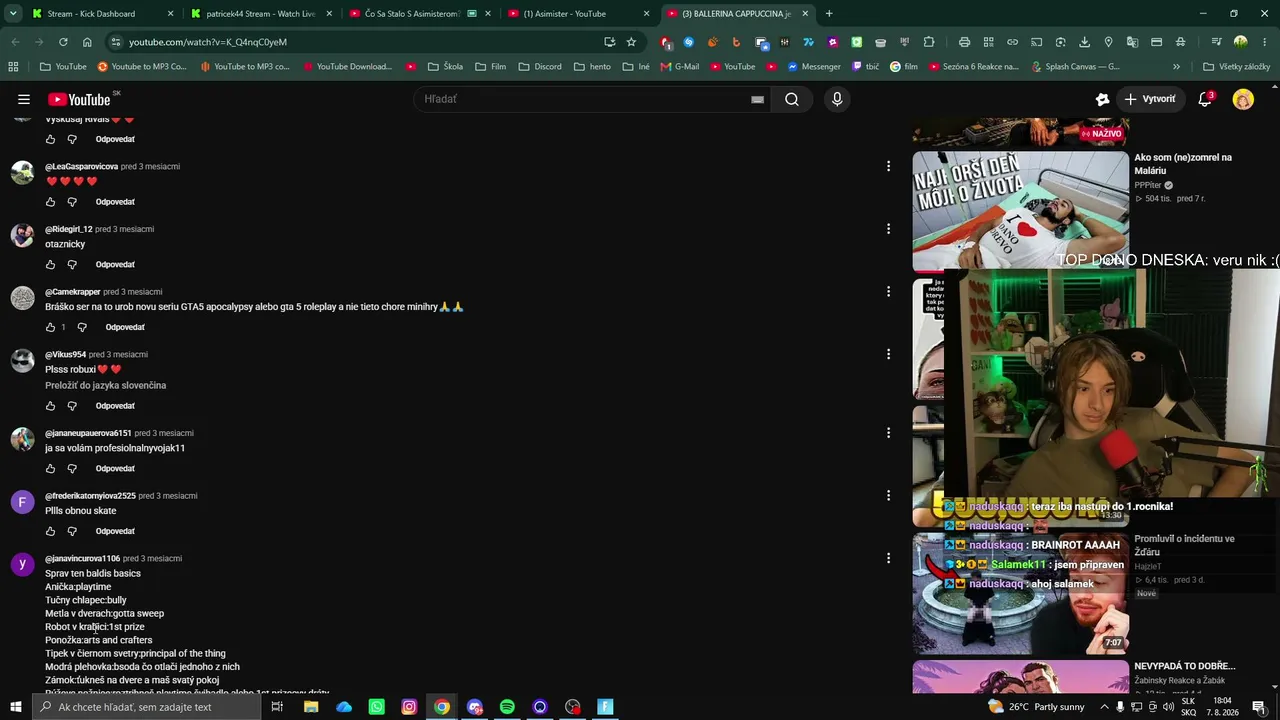
Task: Open File Explorer from the taskbar
Action: (x=311, y=707)
